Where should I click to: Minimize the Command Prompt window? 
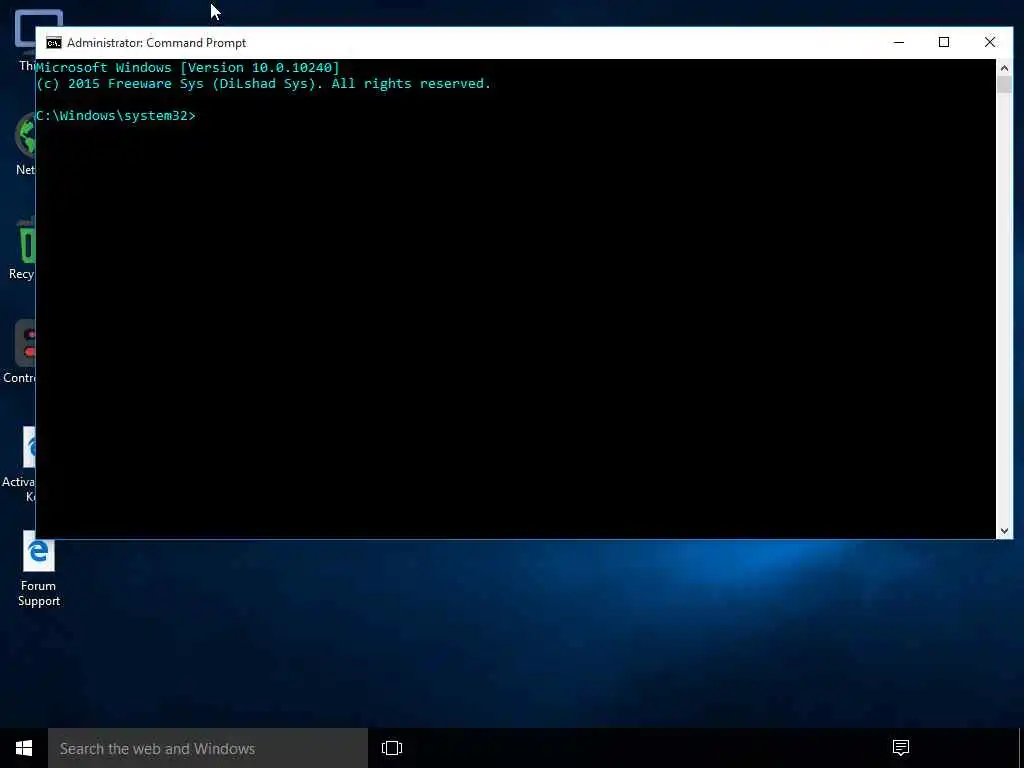[899, 42]
